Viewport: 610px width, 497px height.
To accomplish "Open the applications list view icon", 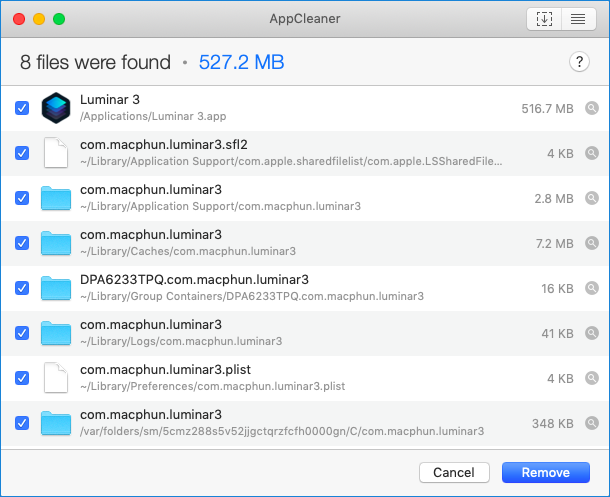I will (578, 19).
